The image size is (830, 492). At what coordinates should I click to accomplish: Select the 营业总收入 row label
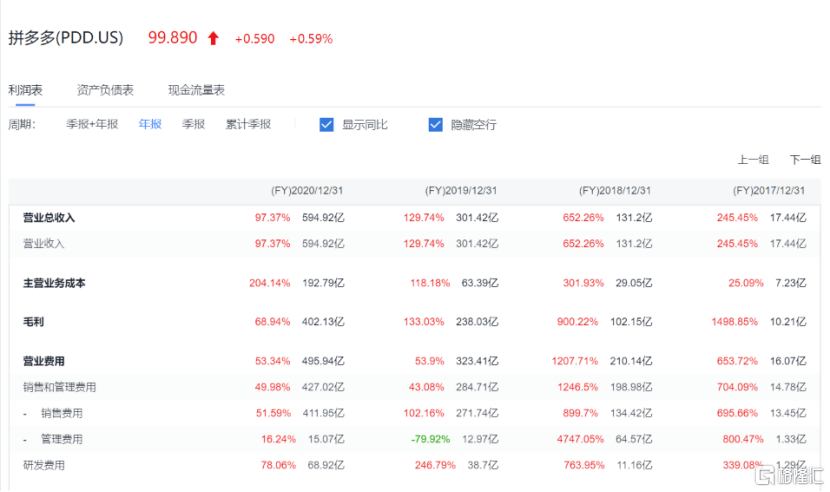tap(49, 218)
